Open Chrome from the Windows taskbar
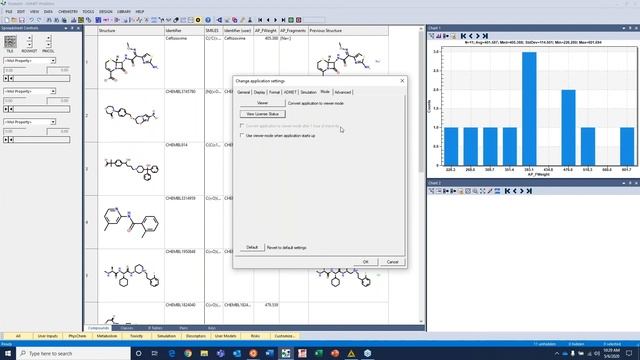This screenshot has width=640, height=360. [188, 353]
